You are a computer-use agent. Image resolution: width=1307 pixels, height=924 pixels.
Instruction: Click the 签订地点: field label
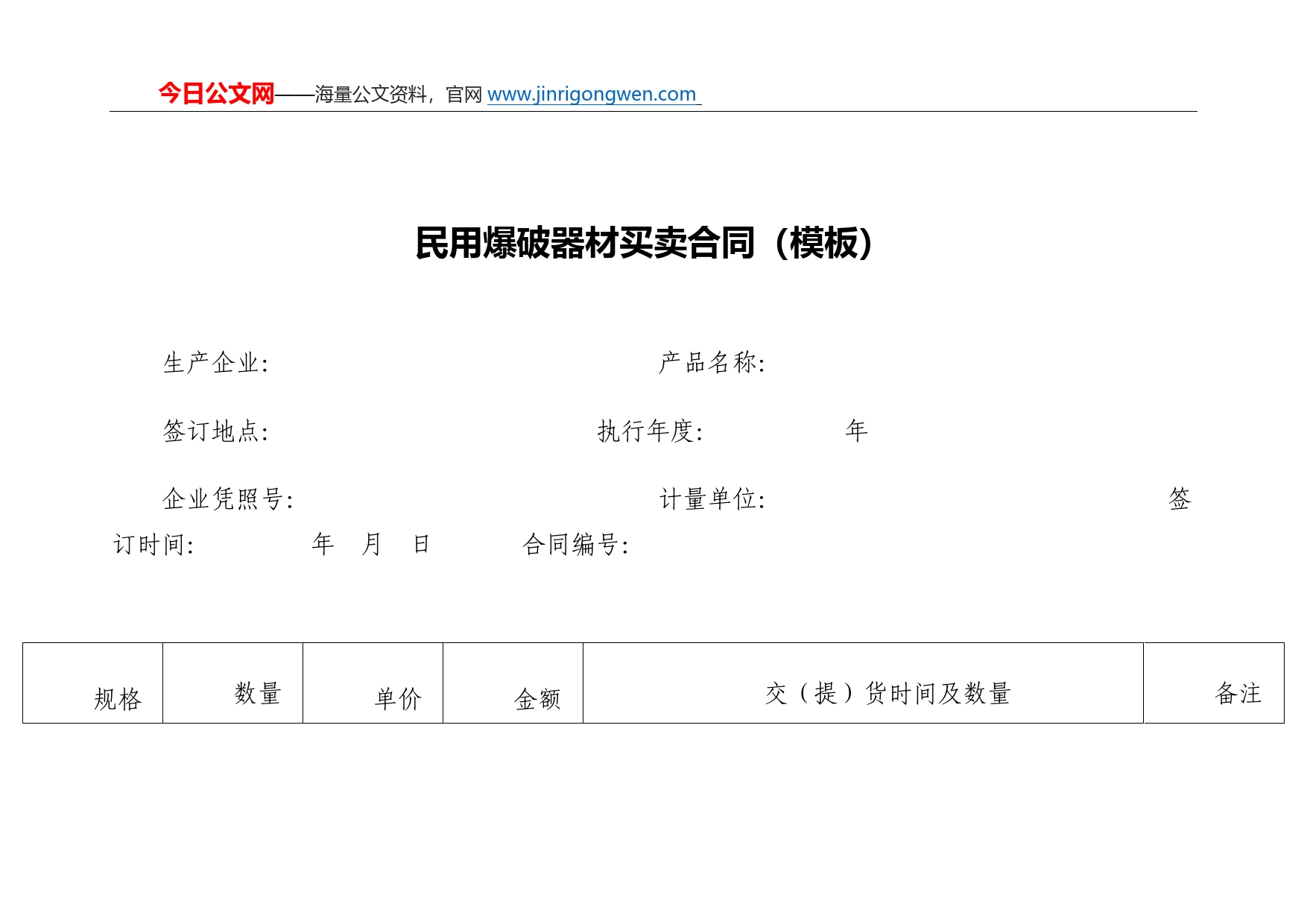[215, 431]
